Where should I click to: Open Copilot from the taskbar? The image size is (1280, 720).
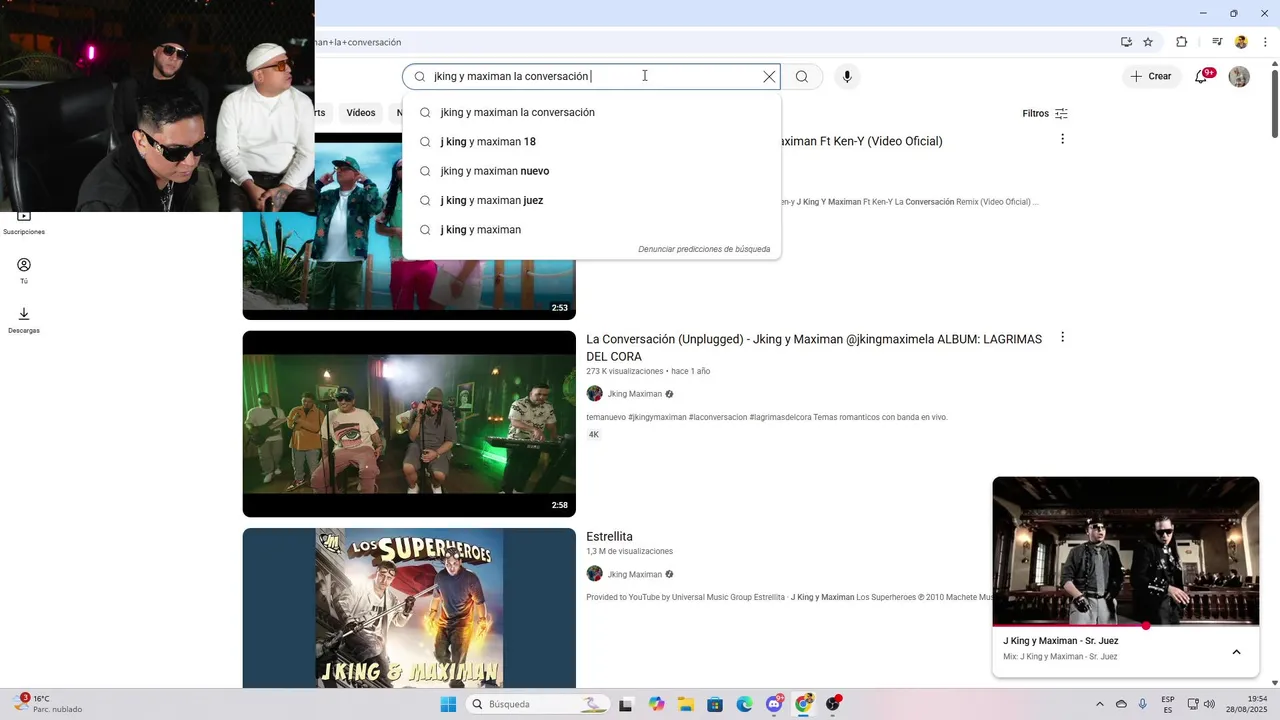tap(656, 704)
